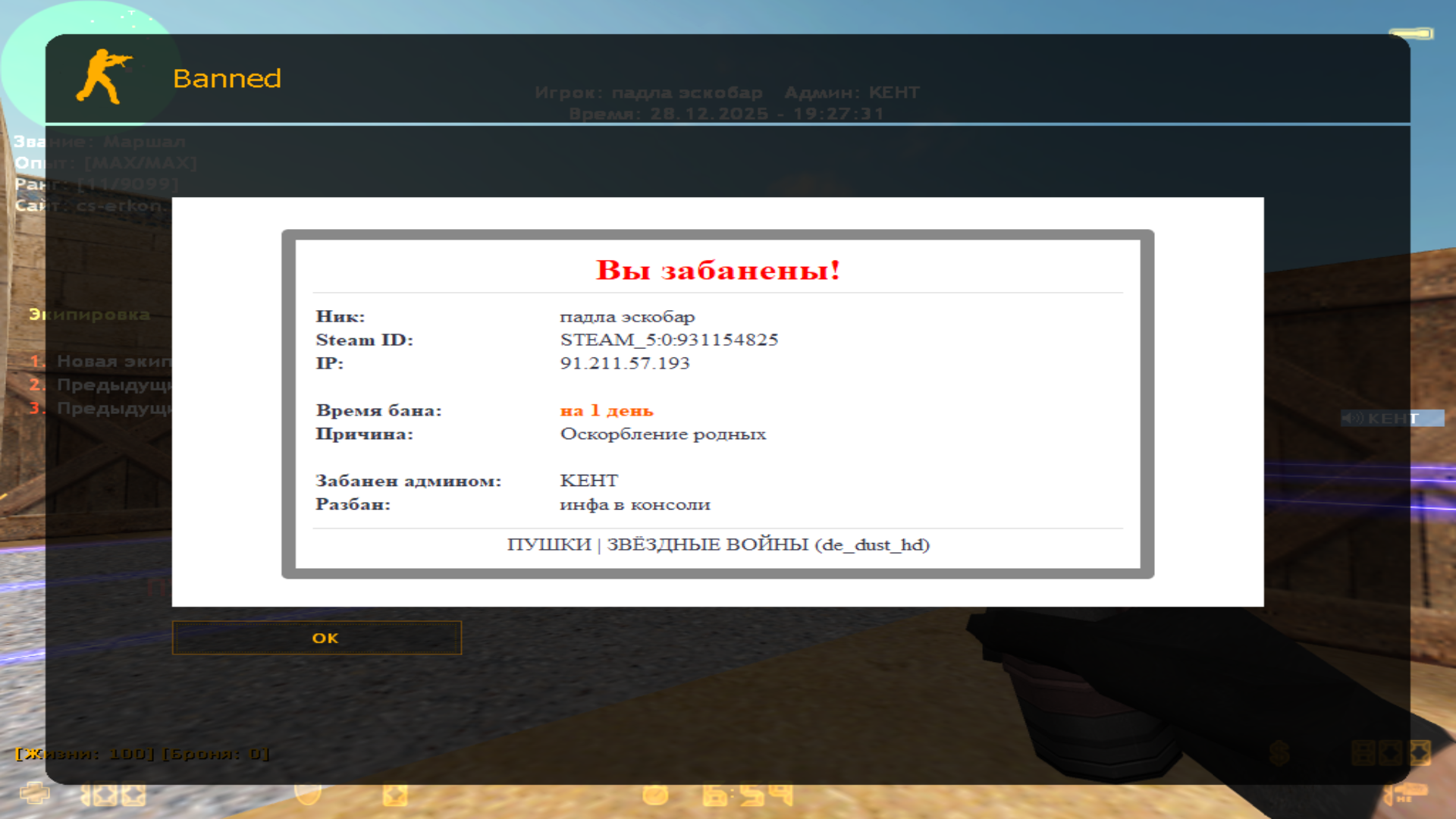The width and height of the screenshot is (1456, 819).
Task: Click the Steam ID value text
Action: (669, 340)
